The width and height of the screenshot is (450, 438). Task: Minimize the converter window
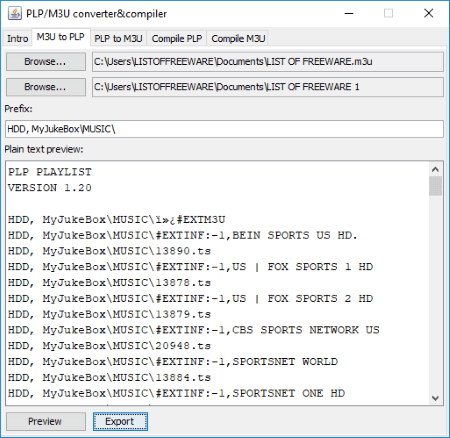(x=349, y=14)
